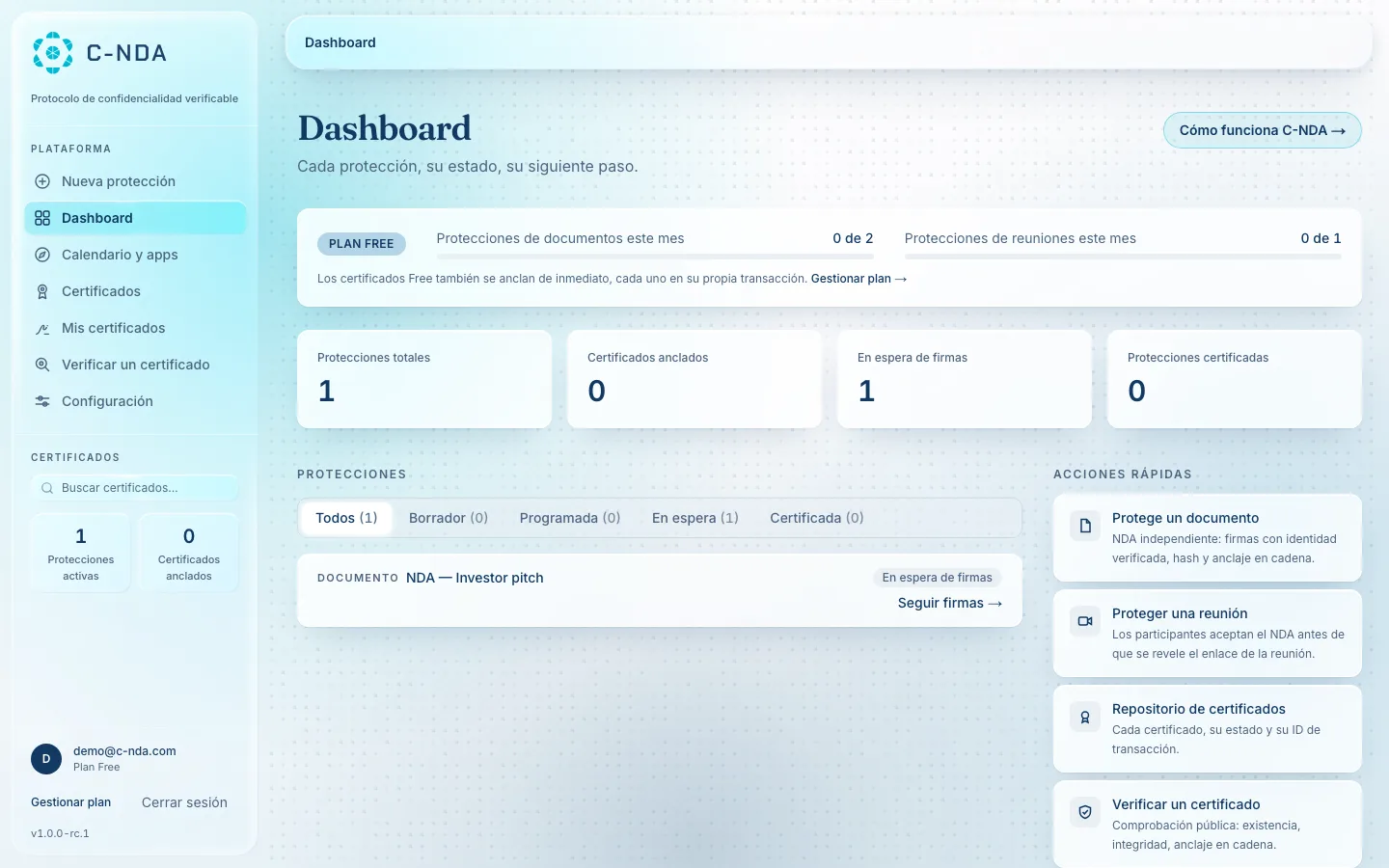1389x868 pixels.
Task: Switch to the Borrador (0) tab
Action: [x=449, y=518]
